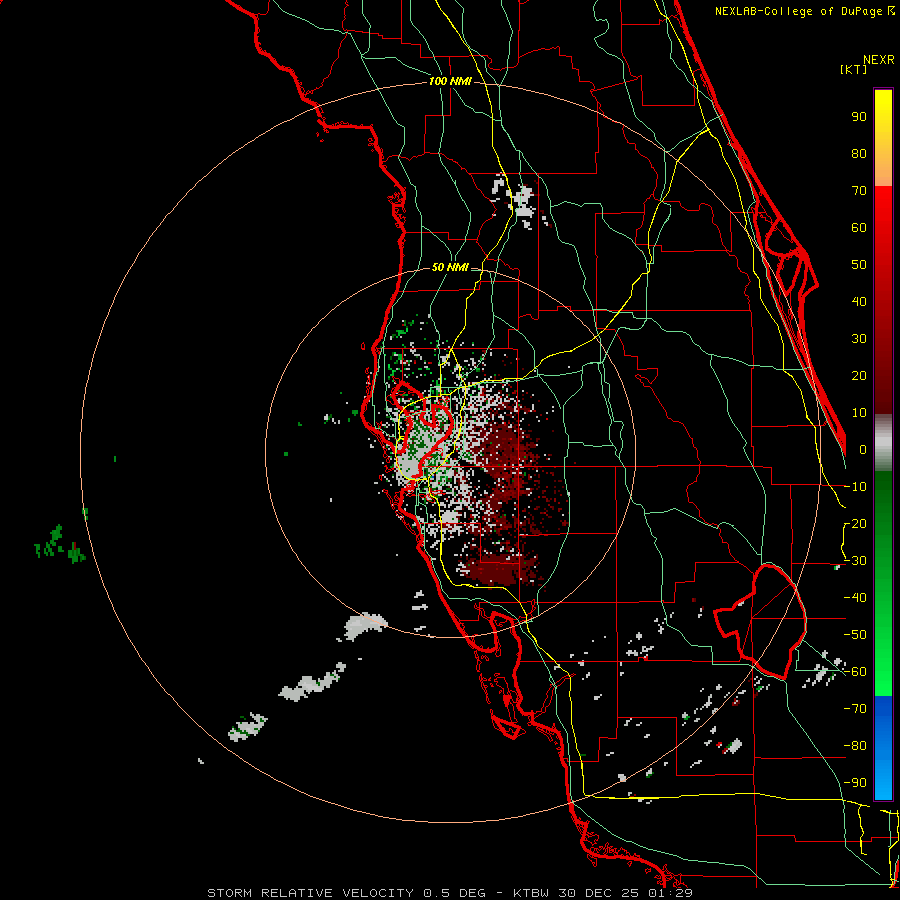The height and width of the screenshot is (900, 900).
Task: Click the -90 value on the velocity scale
Action: click(x=855, y=783)
